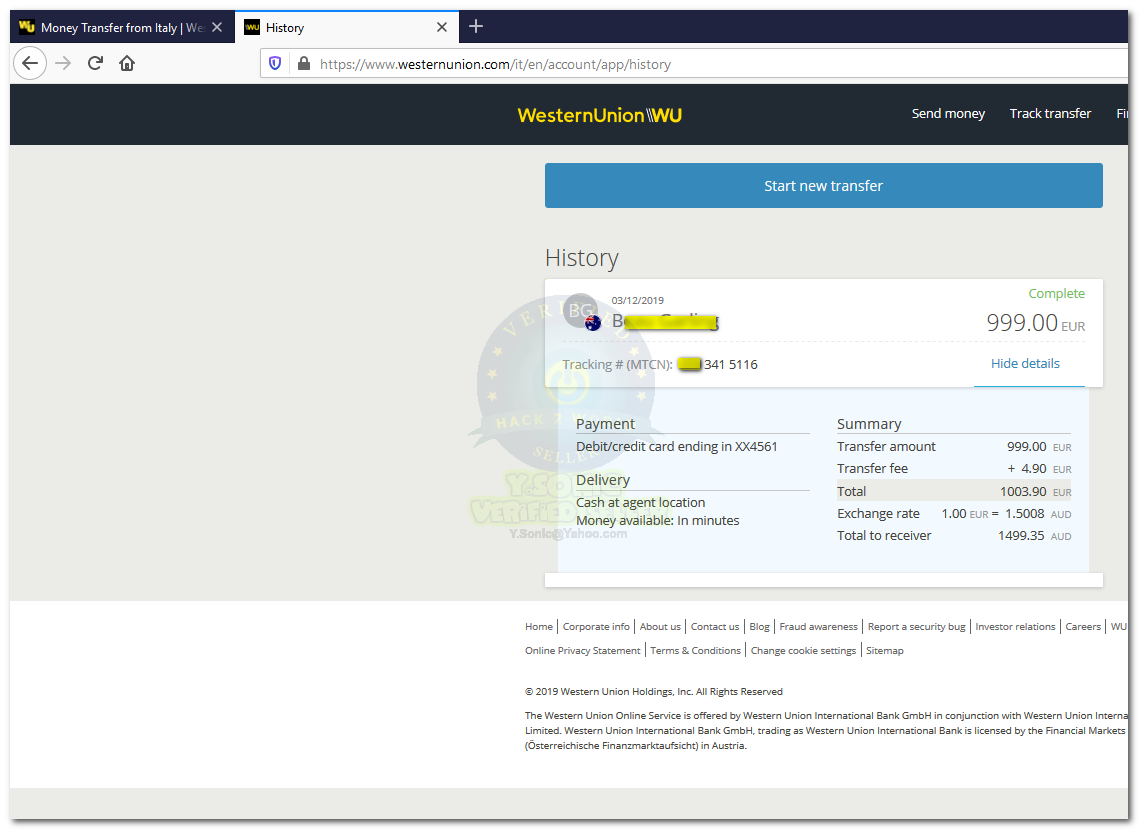Screen dimensions: 1139x830
Task: Click the browser forward arrow
Action: [63, 63]
